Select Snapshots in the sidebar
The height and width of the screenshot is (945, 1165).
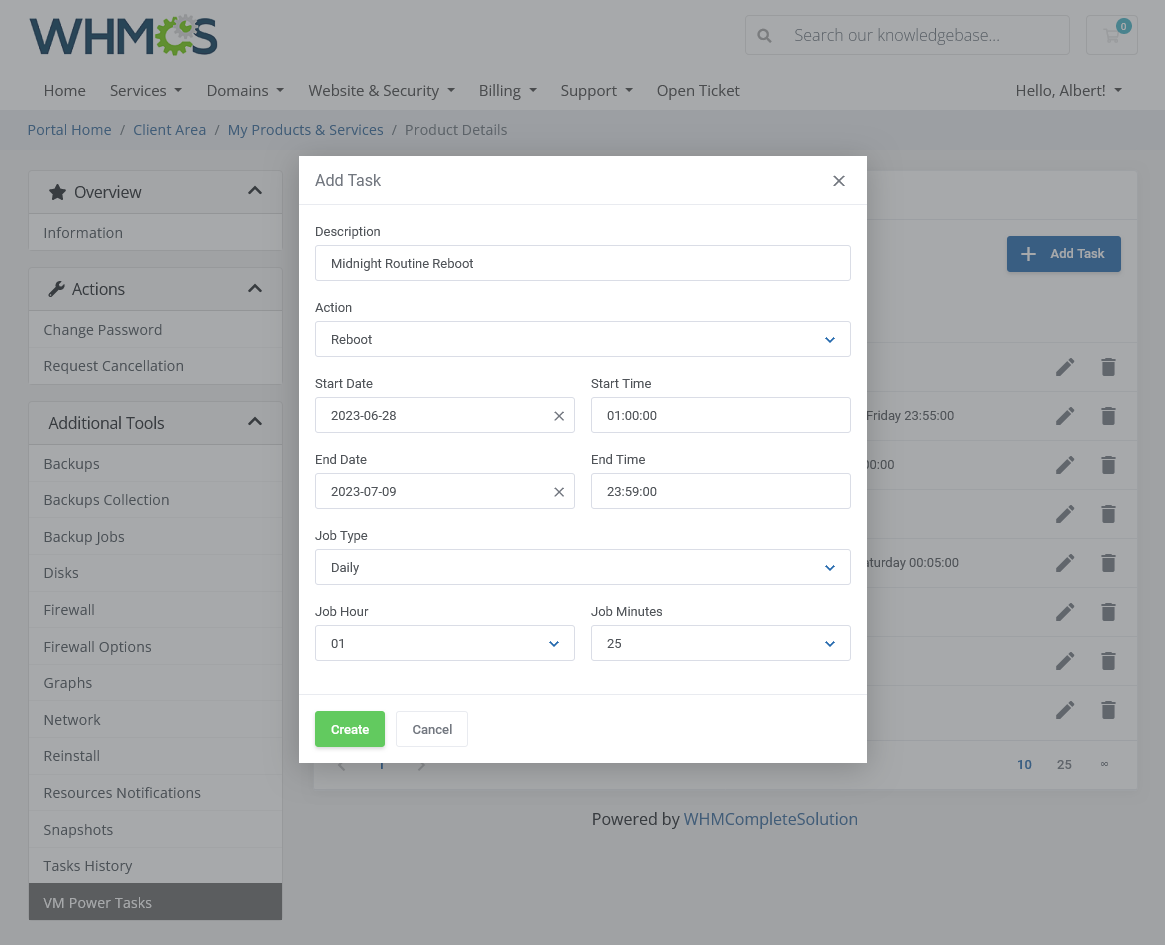coord(78,830)
